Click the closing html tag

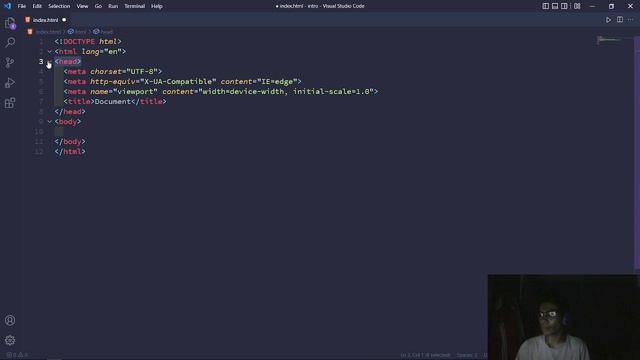(70, 151)
